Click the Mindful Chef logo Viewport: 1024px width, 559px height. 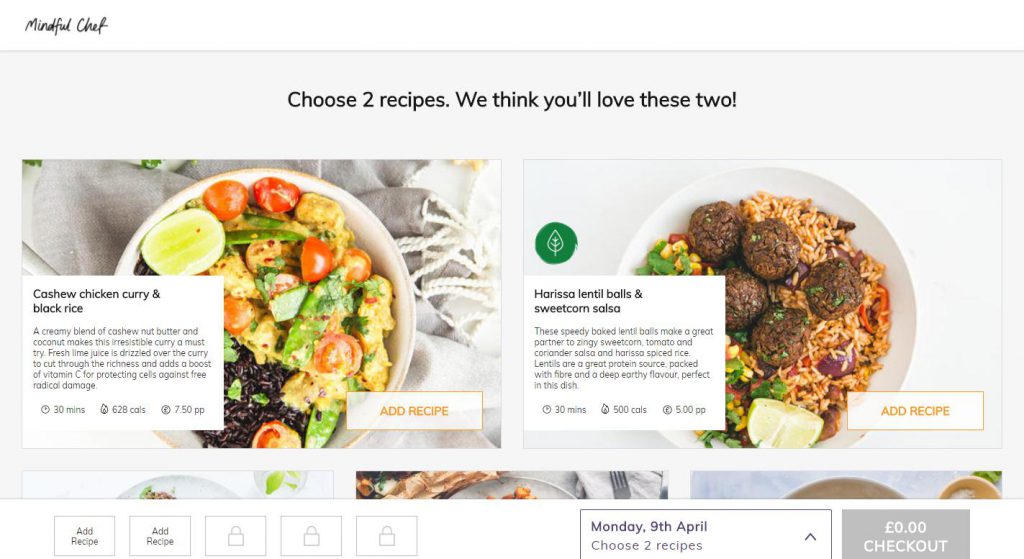pyautogui.click(x=66, y=25)
